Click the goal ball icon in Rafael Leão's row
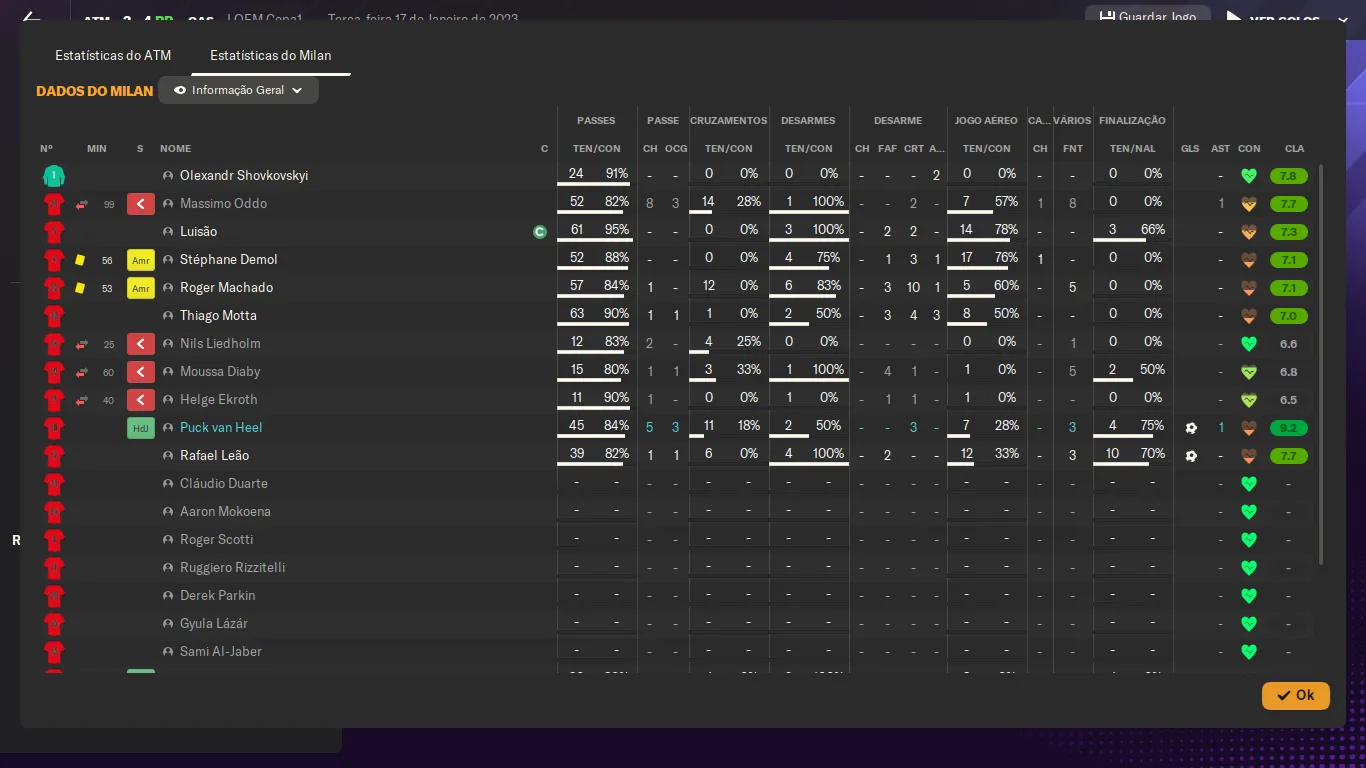This screenshot has width=1366, height=768. 1190,456
